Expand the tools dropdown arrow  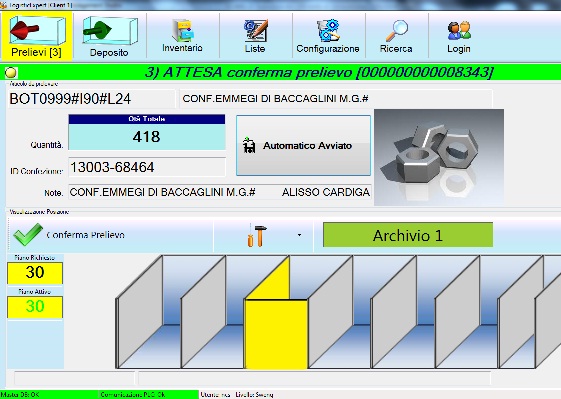pos(299,235)
